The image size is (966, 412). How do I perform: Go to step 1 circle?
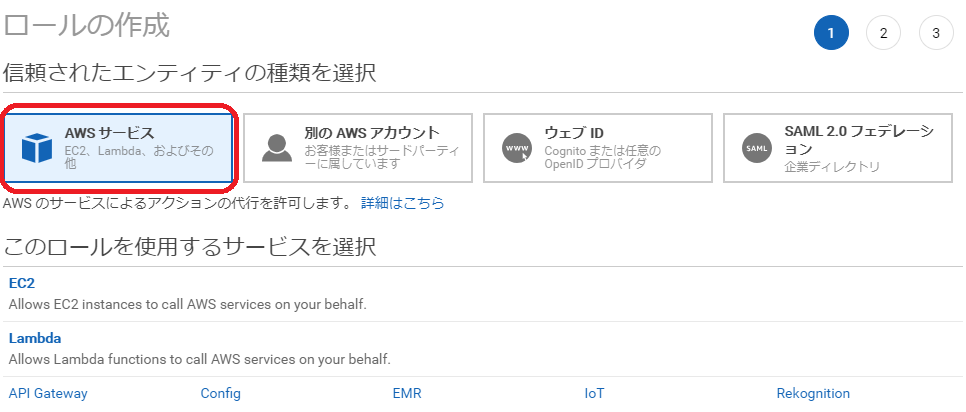831,33
